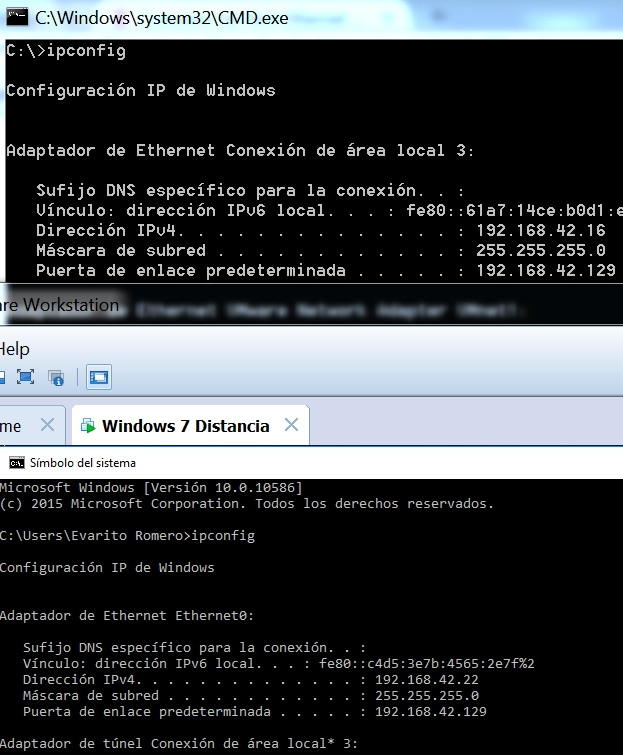Switch to the Home tab
The image size is (623, 755).
10,426
